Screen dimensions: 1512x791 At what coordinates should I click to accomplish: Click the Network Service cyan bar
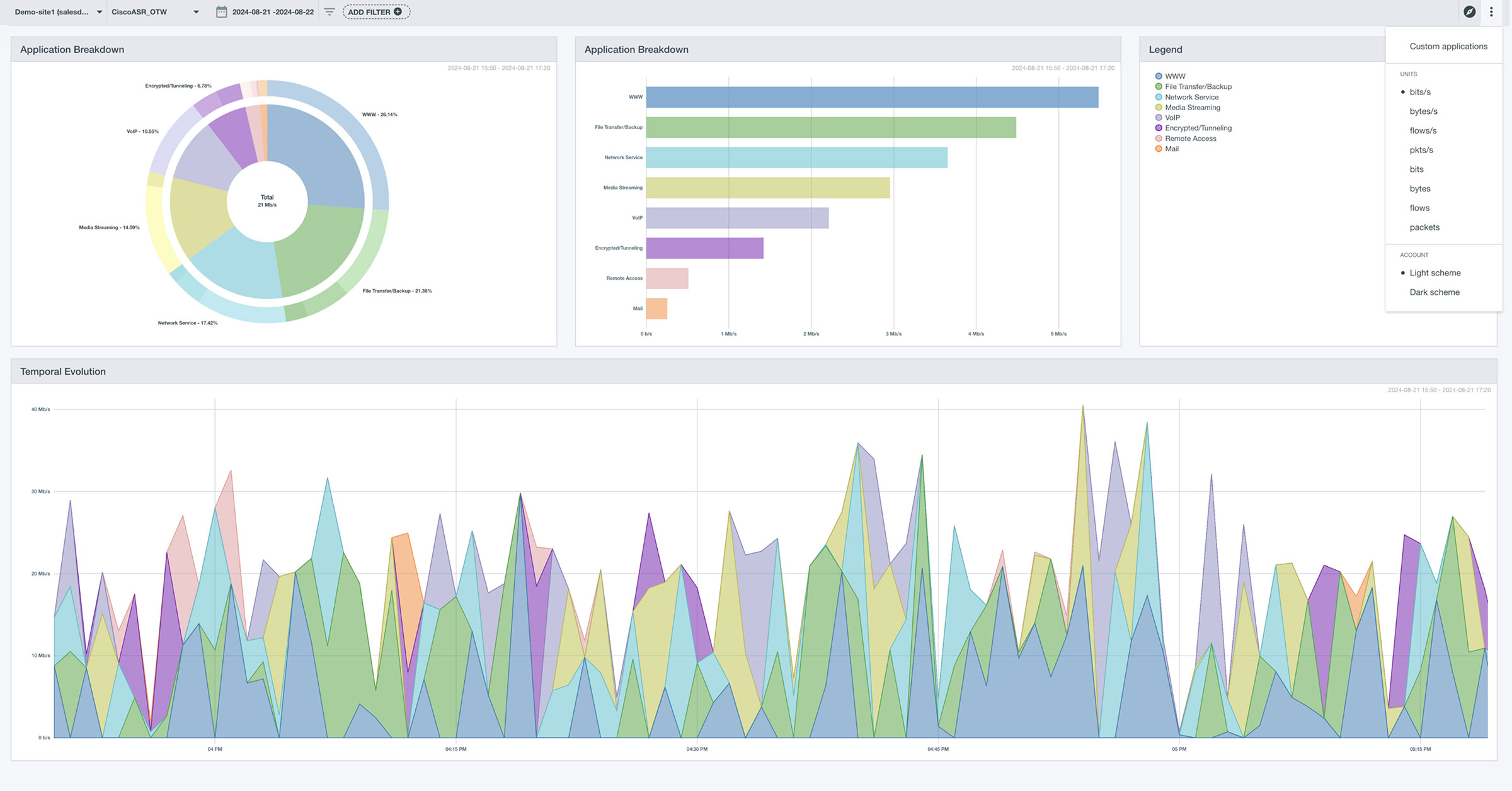797,157
